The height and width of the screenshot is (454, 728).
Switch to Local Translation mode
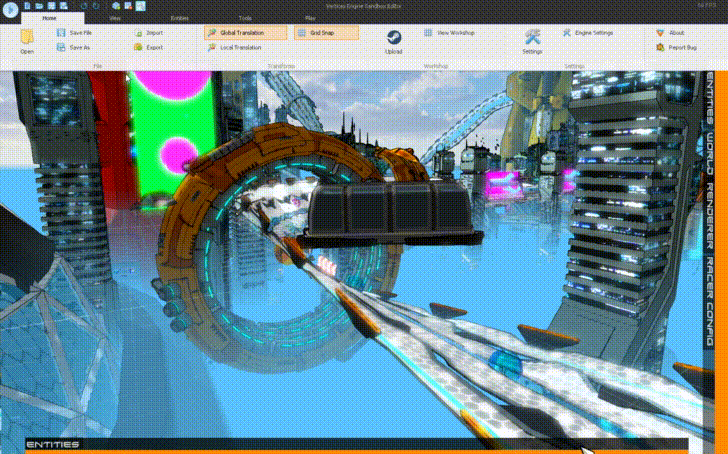click(x=236, y=47)
